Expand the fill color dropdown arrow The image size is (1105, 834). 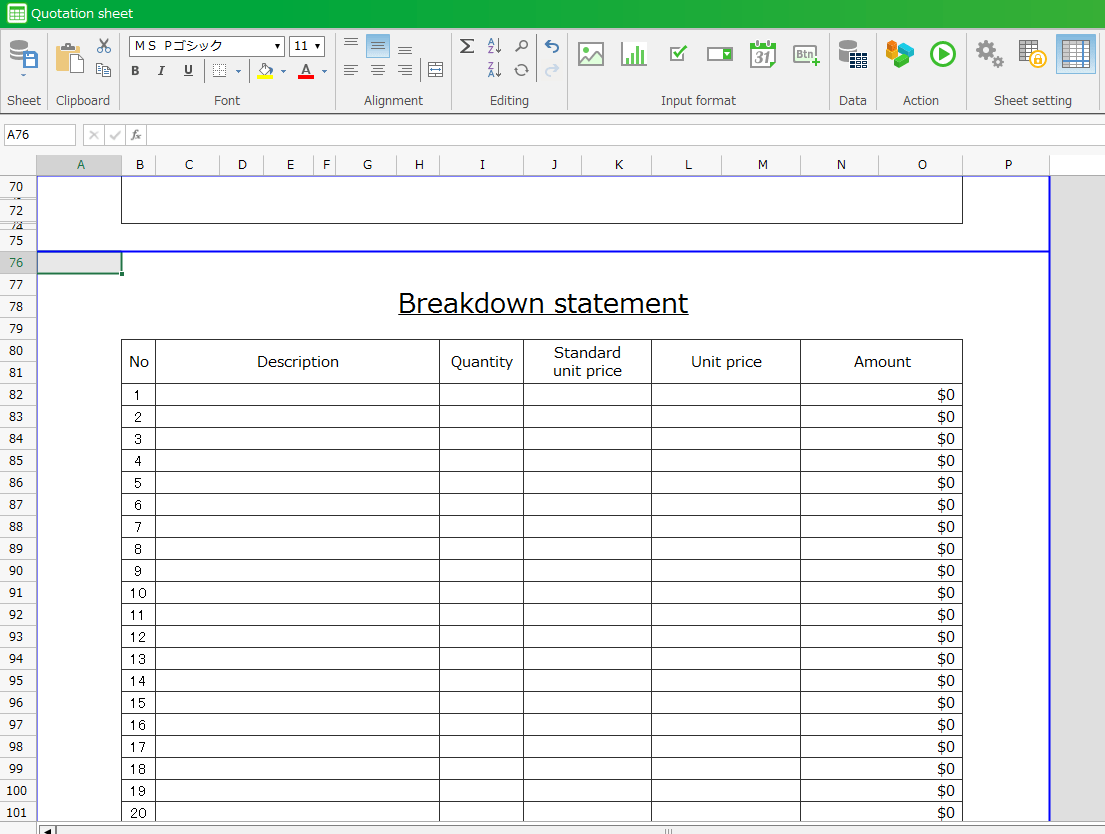pos(283,72)
